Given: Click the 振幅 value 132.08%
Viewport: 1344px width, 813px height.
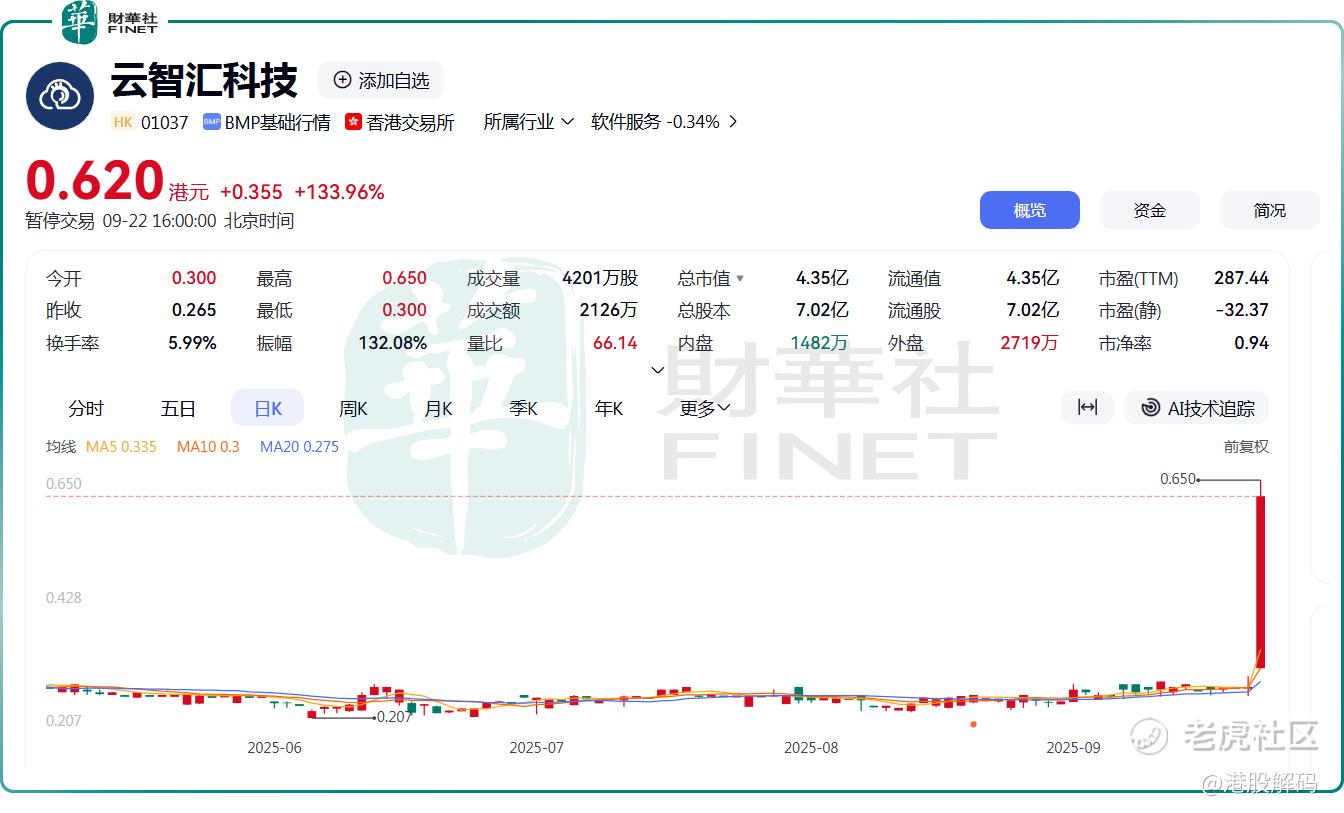Looking at the screenshot, I should (x=393, y=343).
